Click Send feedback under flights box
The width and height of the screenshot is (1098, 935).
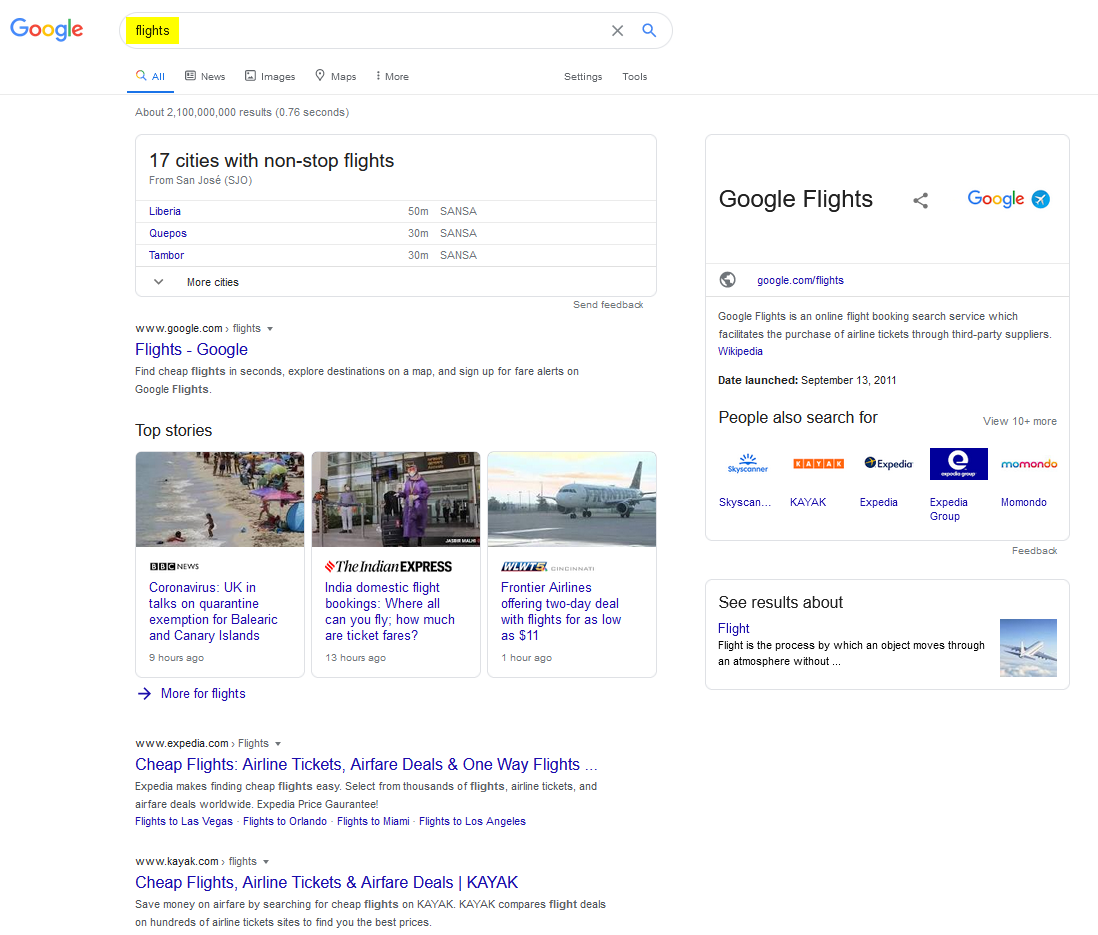tap(608, 305)
